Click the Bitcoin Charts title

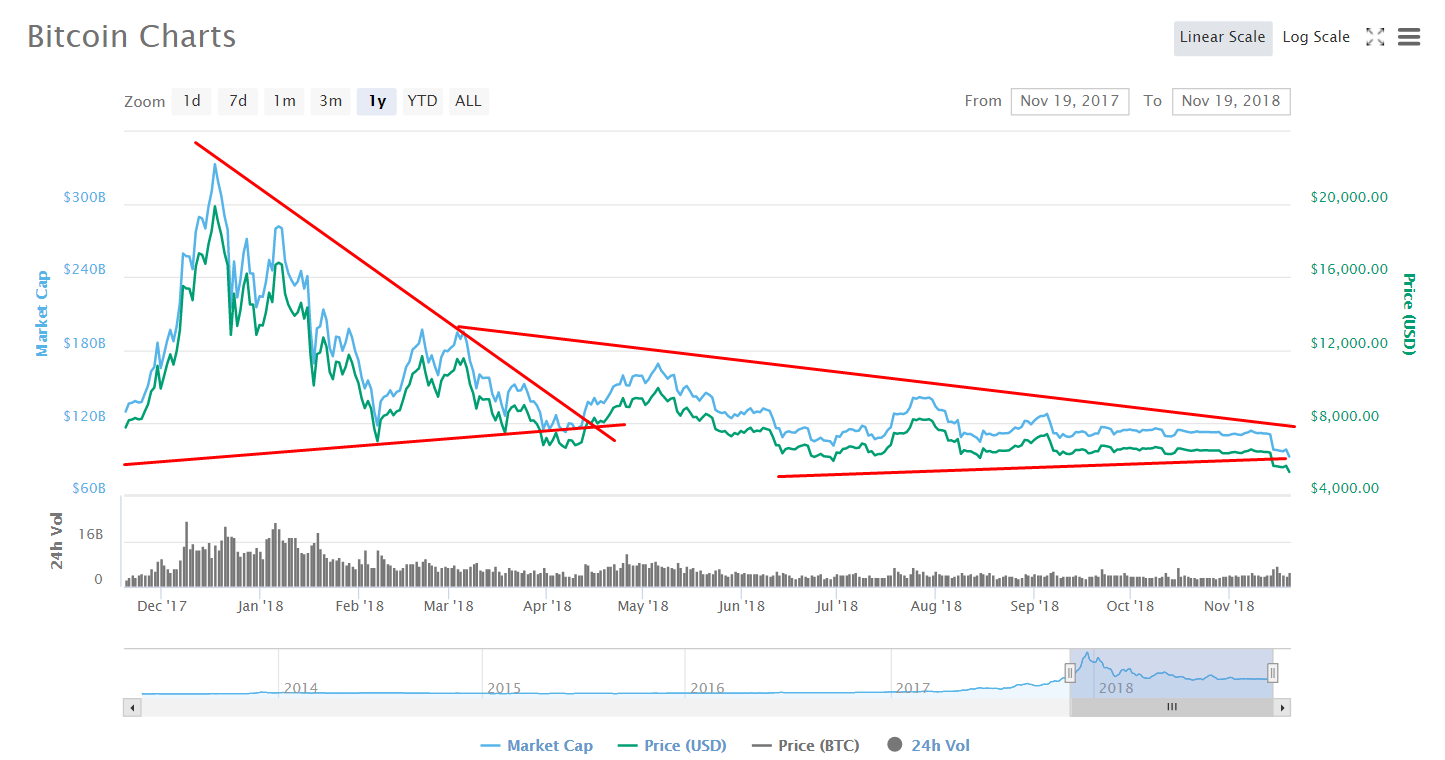click(132, 37)
